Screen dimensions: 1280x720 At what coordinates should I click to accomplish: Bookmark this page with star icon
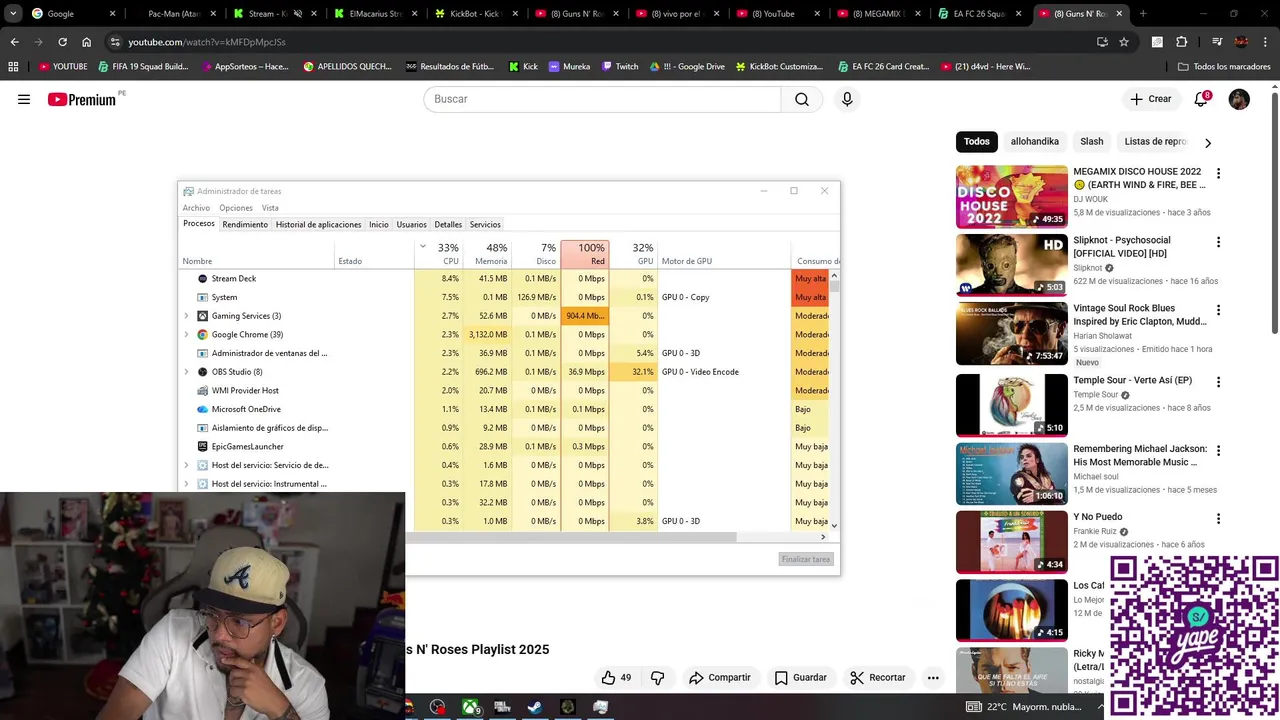[1124, 42]
